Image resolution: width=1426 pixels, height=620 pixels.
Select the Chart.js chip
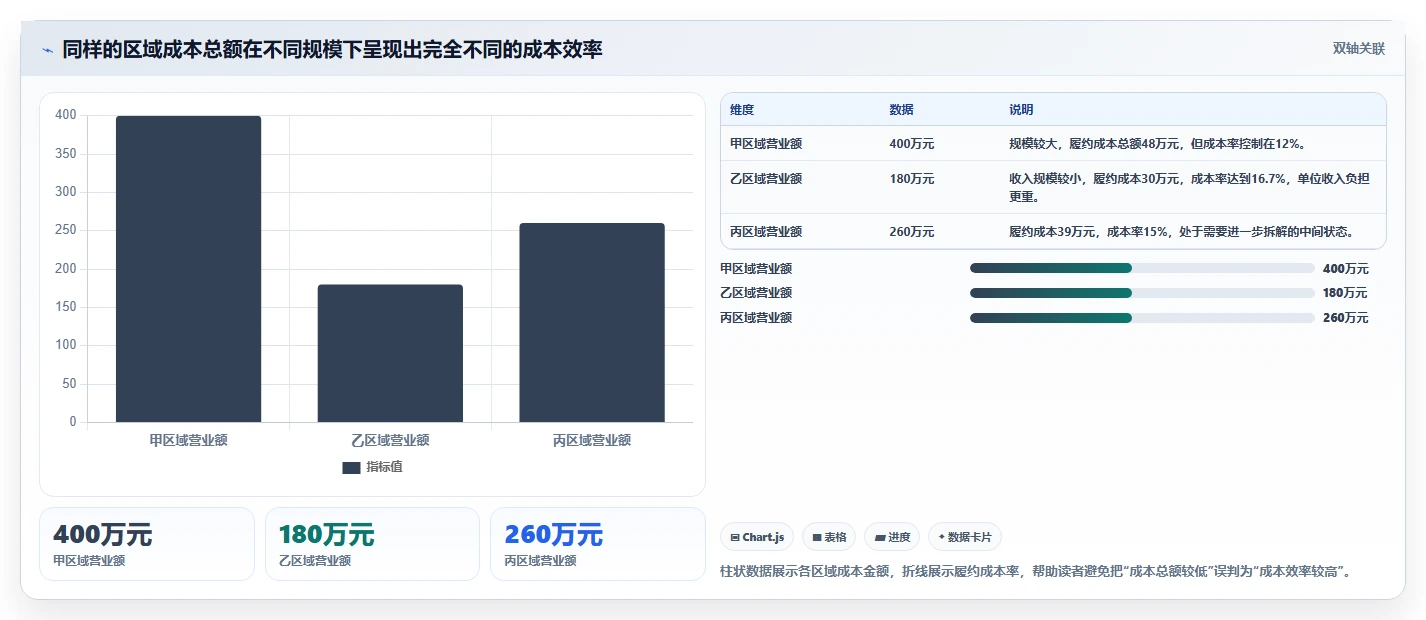[x=757, y=537]
